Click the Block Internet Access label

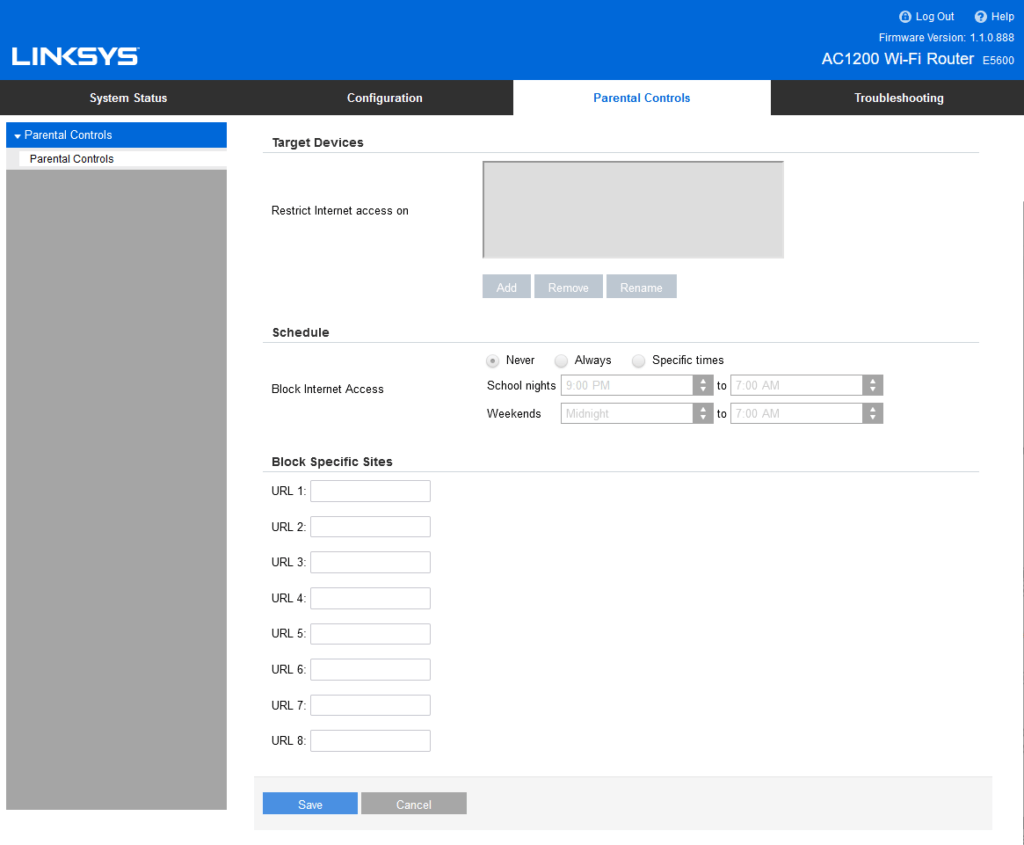tap(327, 389)
